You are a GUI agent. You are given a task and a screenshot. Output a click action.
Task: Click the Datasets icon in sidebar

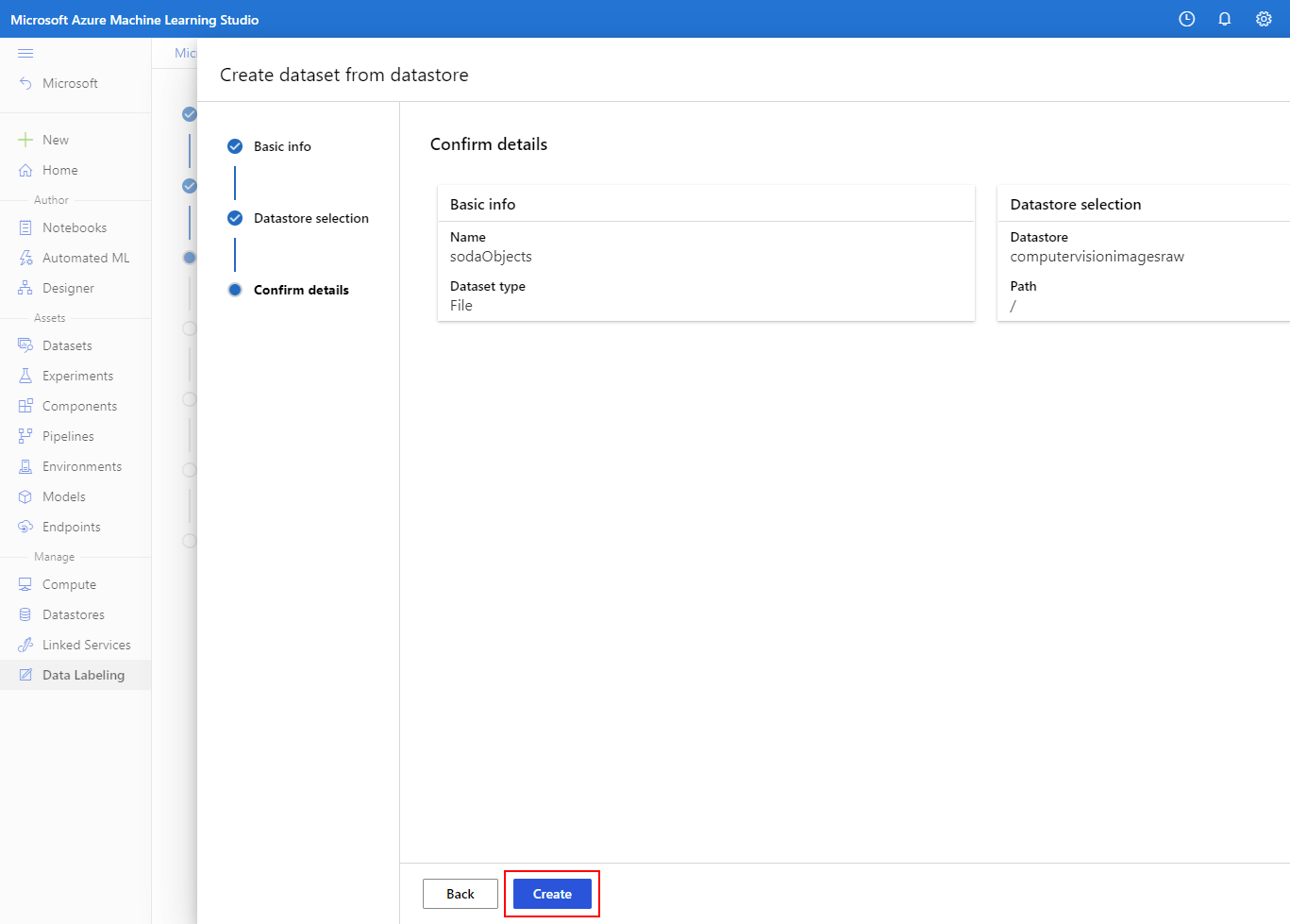coord(25,345)
